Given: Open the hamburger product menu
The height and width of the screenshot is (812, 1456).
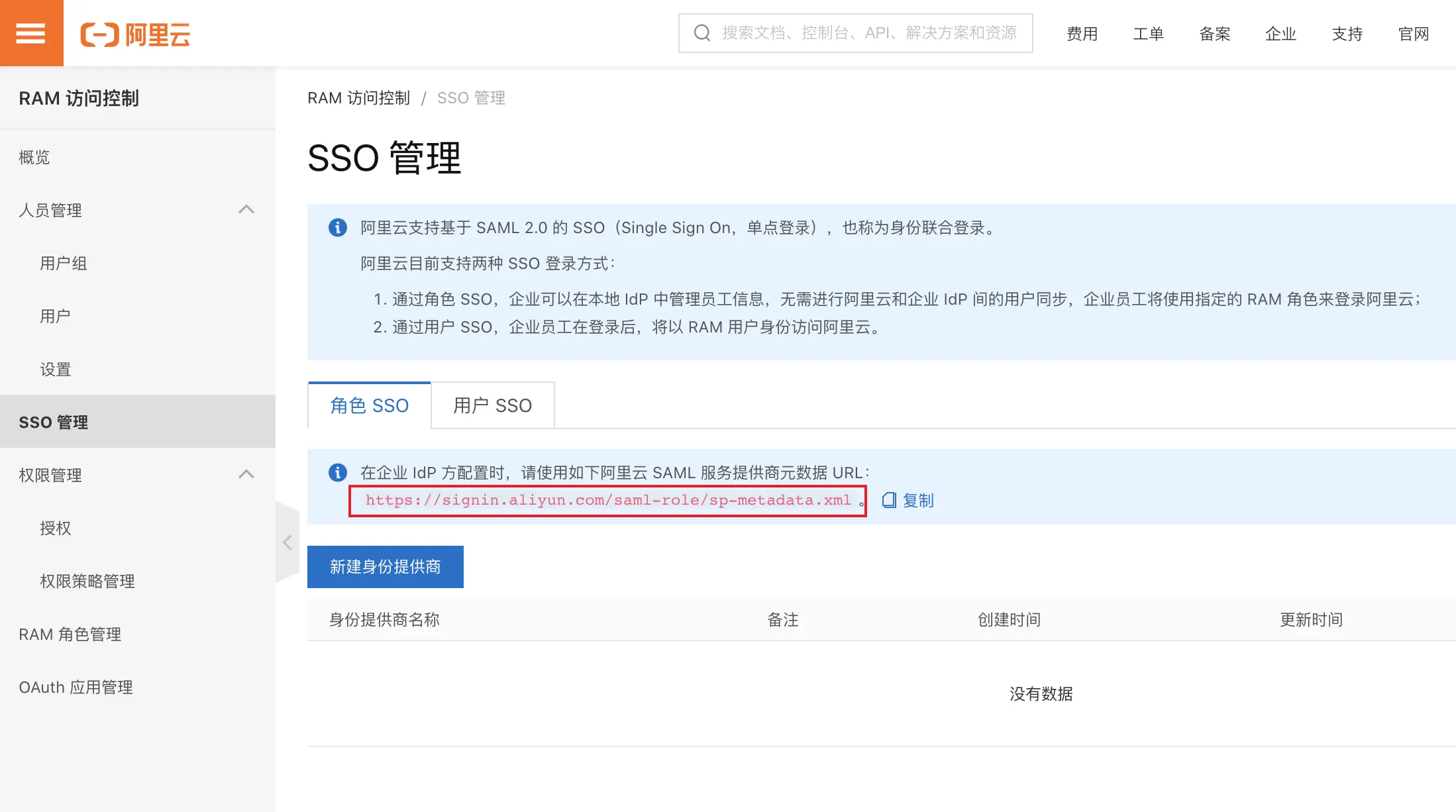Looking at the screenshot, I should 30,32.
